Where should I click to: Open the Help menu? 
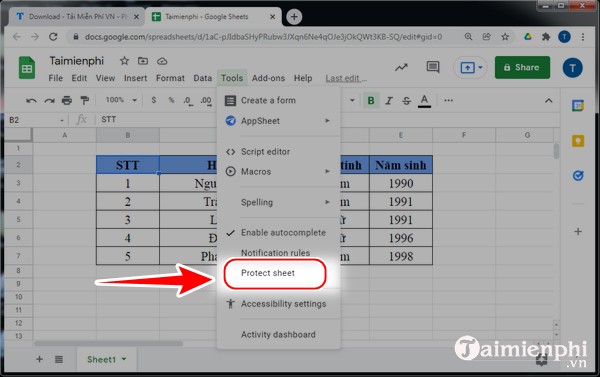(x=303, y=78)
